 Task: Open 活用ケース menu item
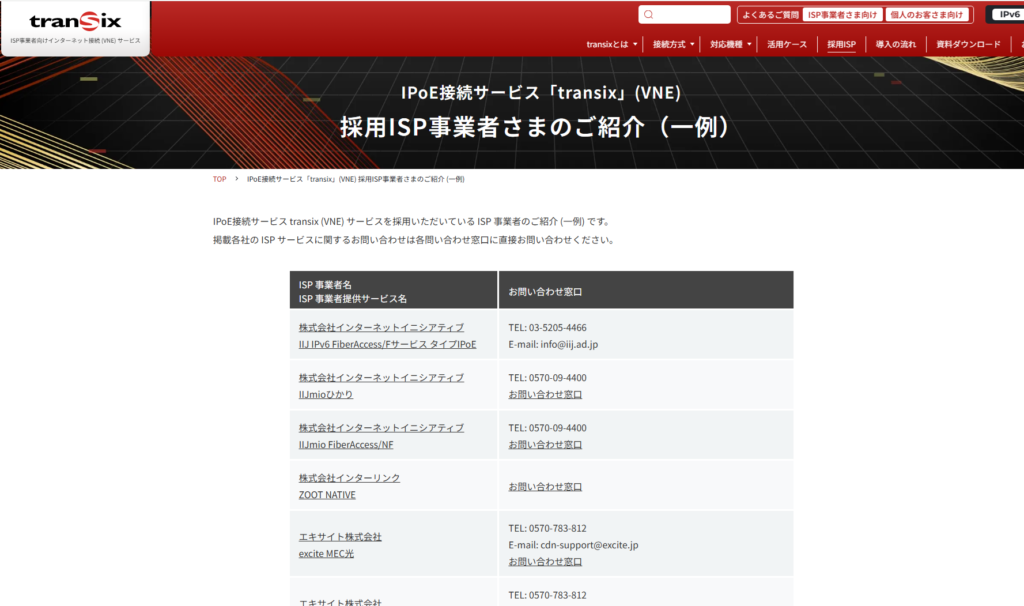click(787, 44)
